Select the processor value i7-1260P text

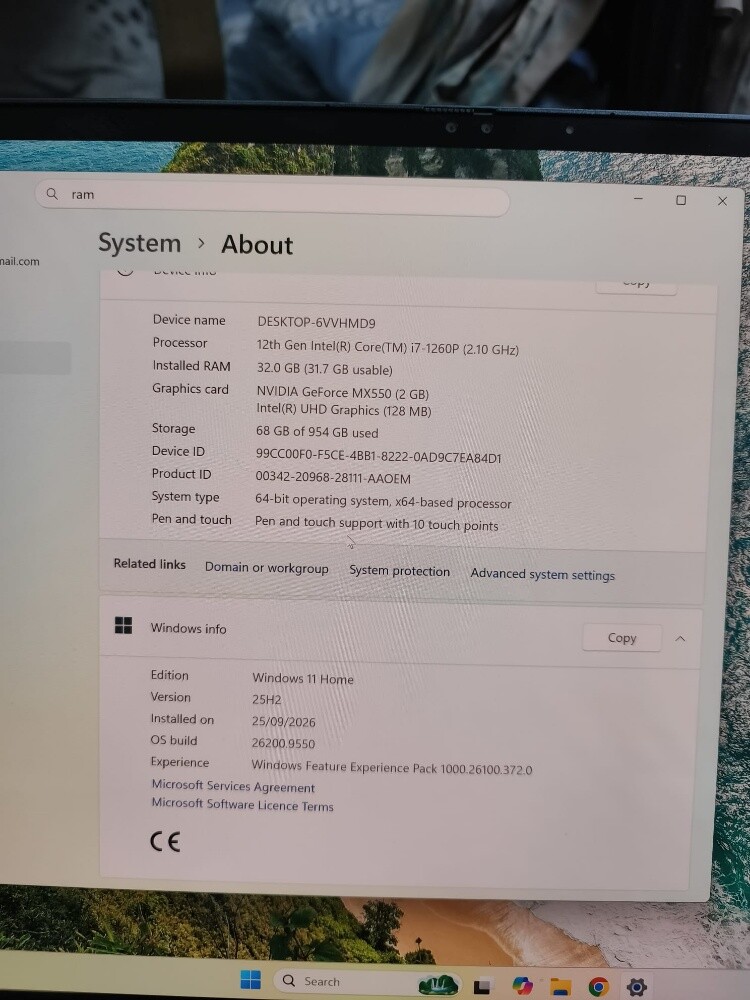(388, 347)
